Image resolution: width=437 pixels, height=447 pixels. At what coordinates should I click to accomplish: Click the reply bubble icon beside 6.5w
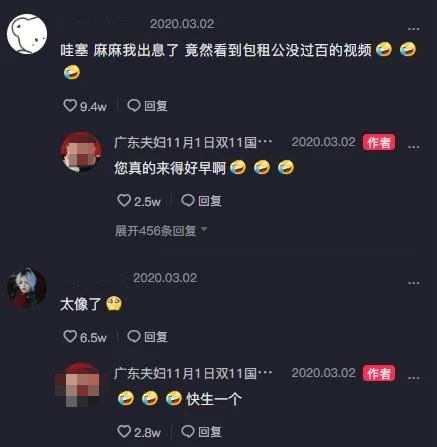[134, 337]
